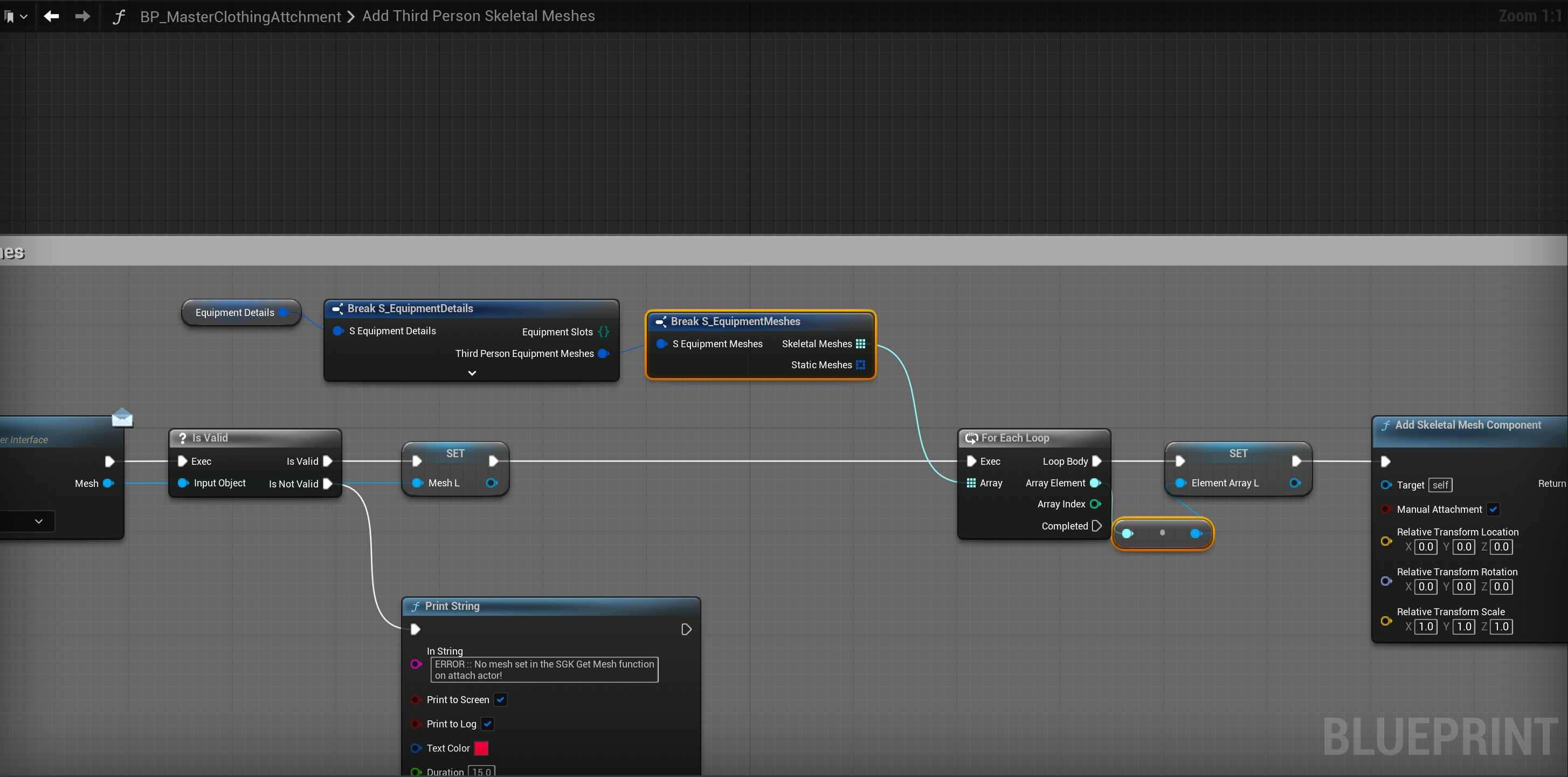Expand Break S_EquipmentDetails hidden pins chevron

[x=472, y=373]
